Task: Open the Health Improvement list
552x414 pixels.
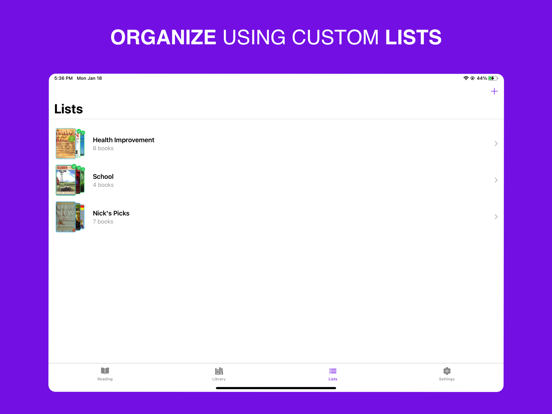Action: point(276,144)
